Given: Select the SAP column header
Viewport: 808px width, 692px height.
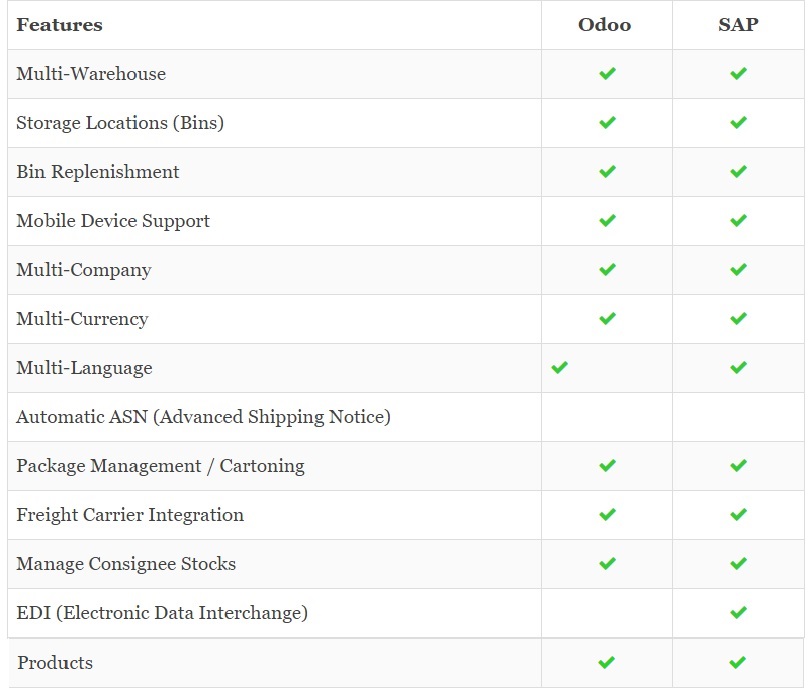Looking at the screenshot, I should pyautogui.click(x=738, y=25).
